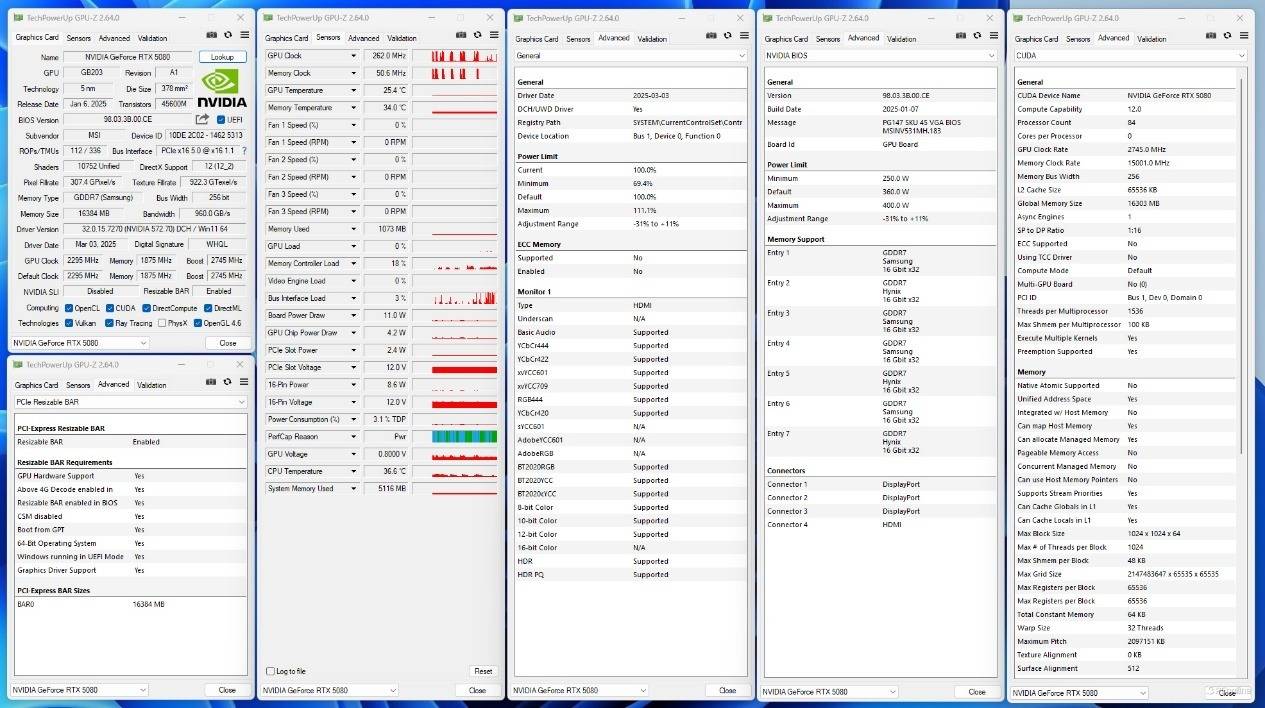Toggle the Ray Tracing checkbox
This screenshot has height=708, width=1265.
109,323
